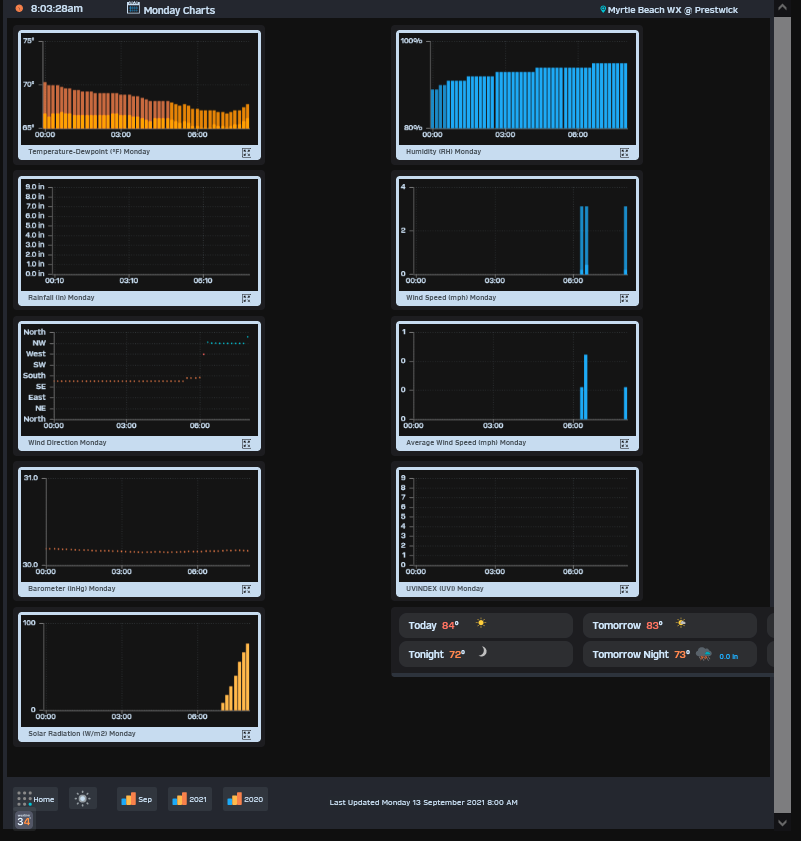Image resolution: width=801 pixels, height=841 pixels.
Task: Open the Tonight 72° forecast card
Action: [486, 654]
